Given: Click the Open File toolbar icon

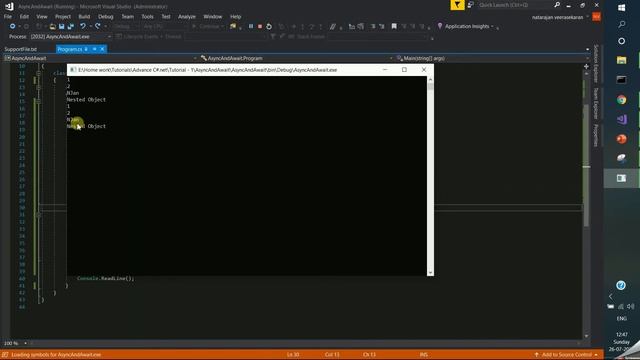Looking at the screenshot, I should 53,27.
